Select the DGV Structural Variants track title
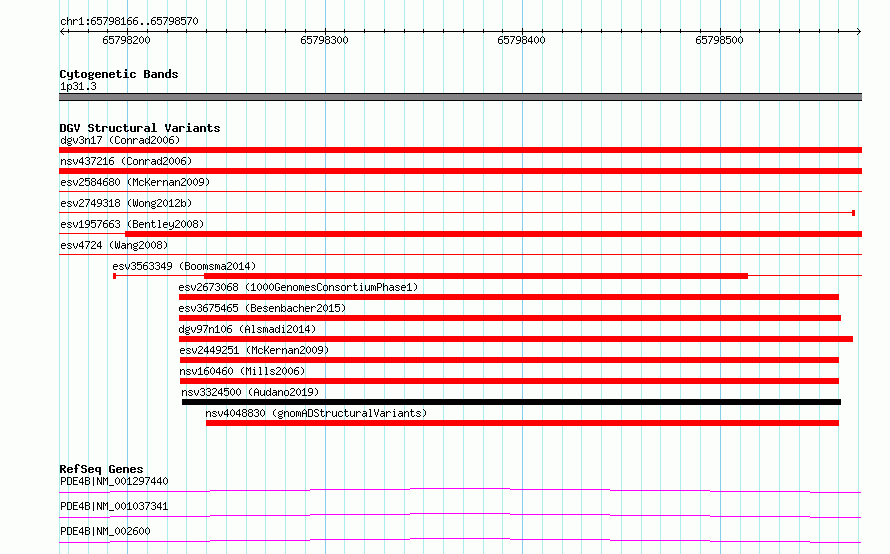This screenshot has height=554, width=890. pos(140,128)
